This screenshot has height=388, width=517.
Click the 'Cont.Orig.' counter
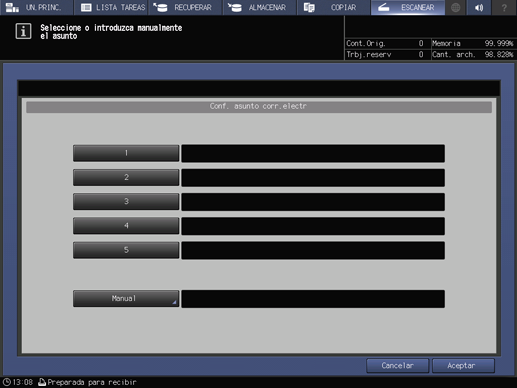click(385, 43)
